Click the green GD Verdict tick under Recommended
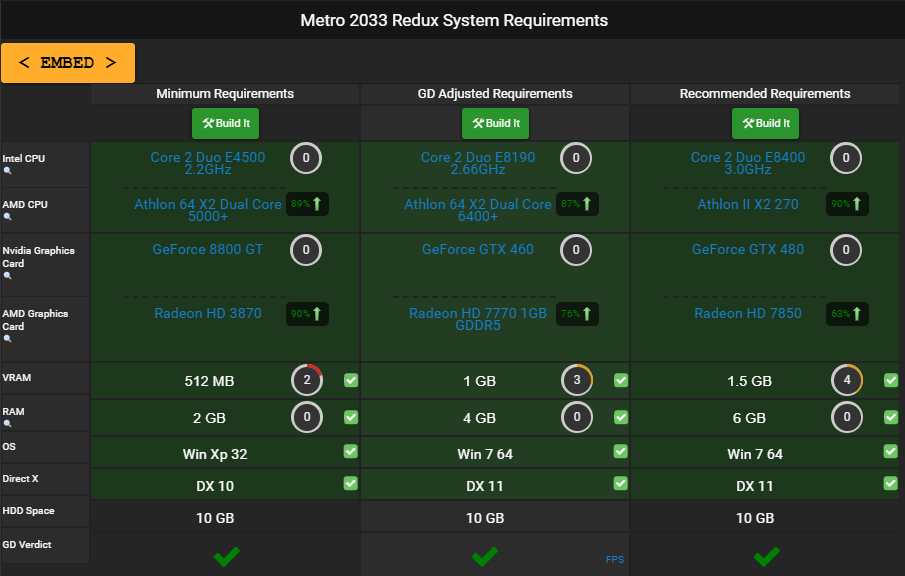The height and width of the screenshot is (576, 905). coord(766,556)
